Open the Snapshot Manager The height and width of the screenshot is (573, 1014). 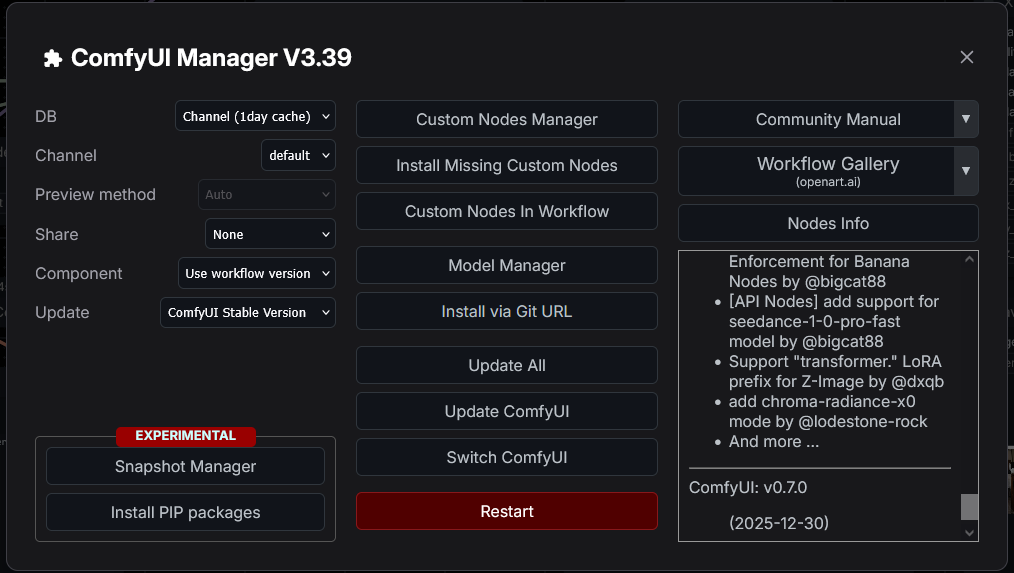click(186, 466)
